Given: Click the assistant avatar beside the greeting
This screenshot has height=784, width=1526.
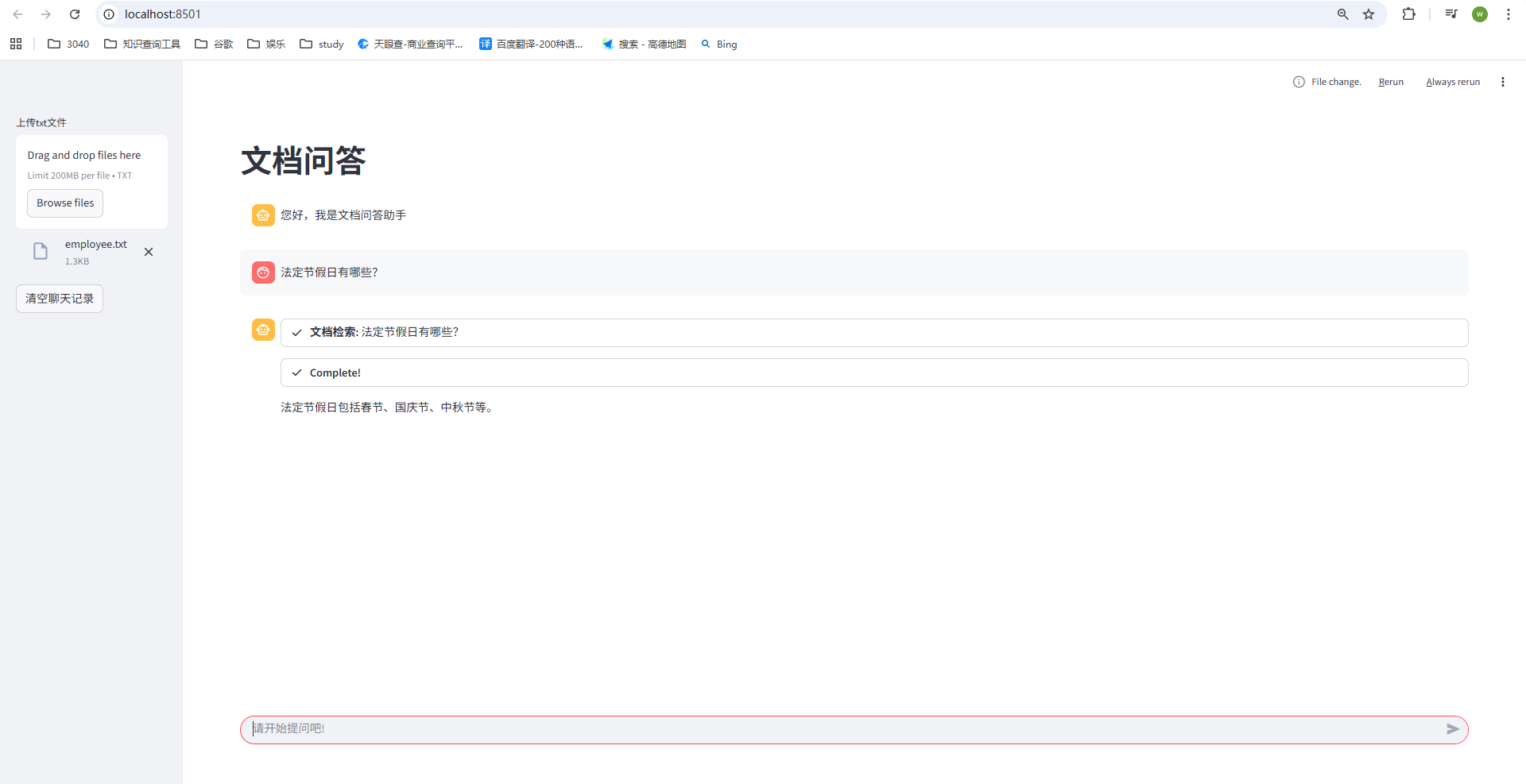Looking at the screenshot, I should pos(263,215).
